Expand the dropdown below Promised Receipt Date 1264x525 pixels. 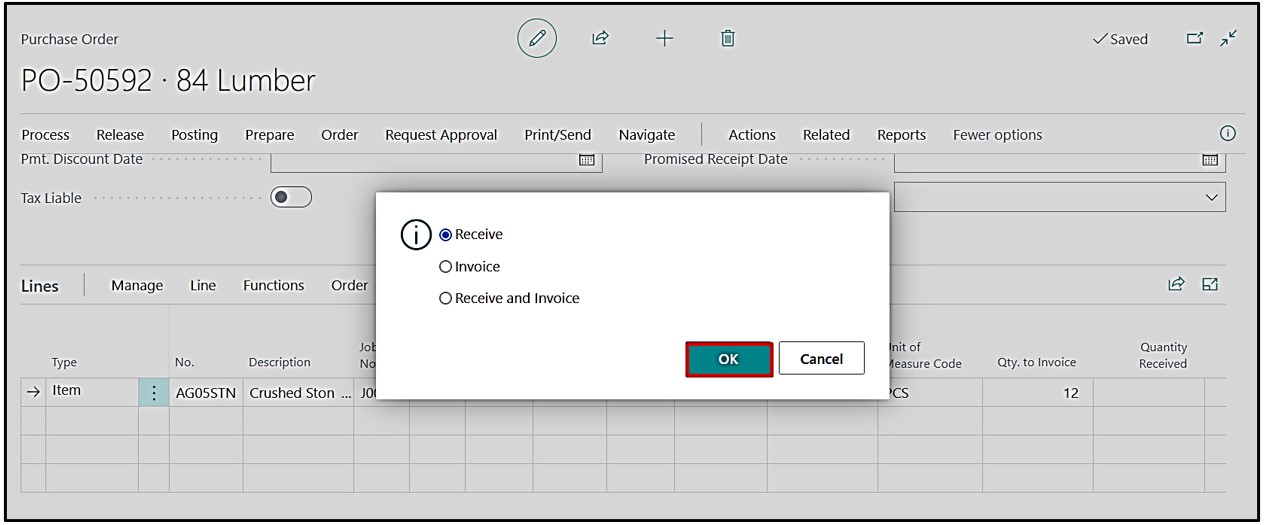pyautogui.click(x=1212, y=198)
